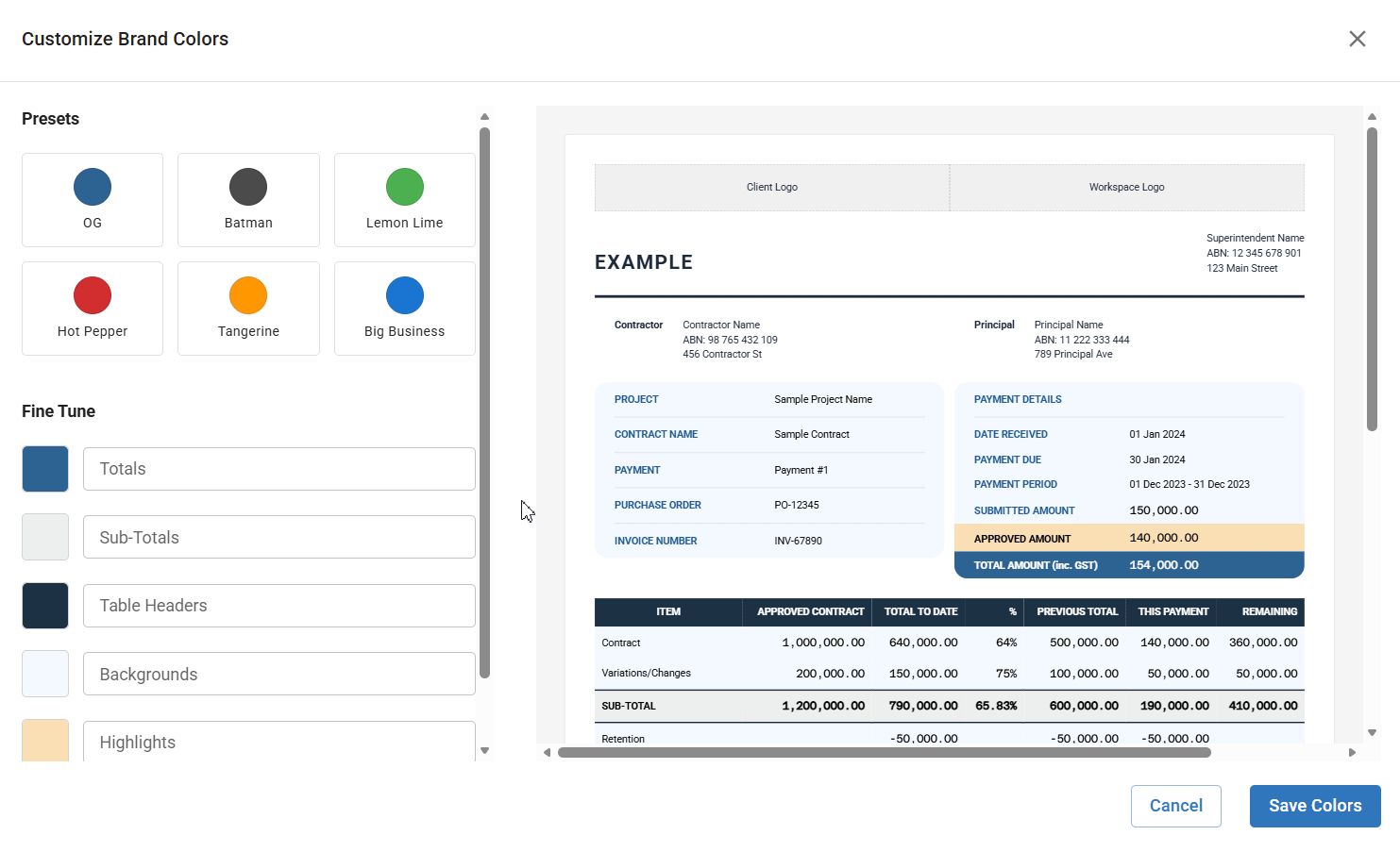Screen dimensions: 1400x852
Task: Focus the Totals input field
Action: pos(278,469)
